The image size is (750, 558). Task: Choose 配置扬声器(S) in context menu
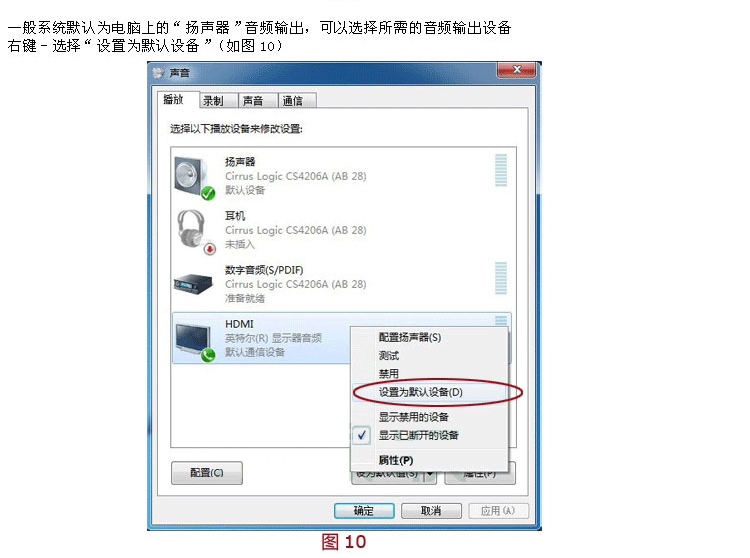410,337
